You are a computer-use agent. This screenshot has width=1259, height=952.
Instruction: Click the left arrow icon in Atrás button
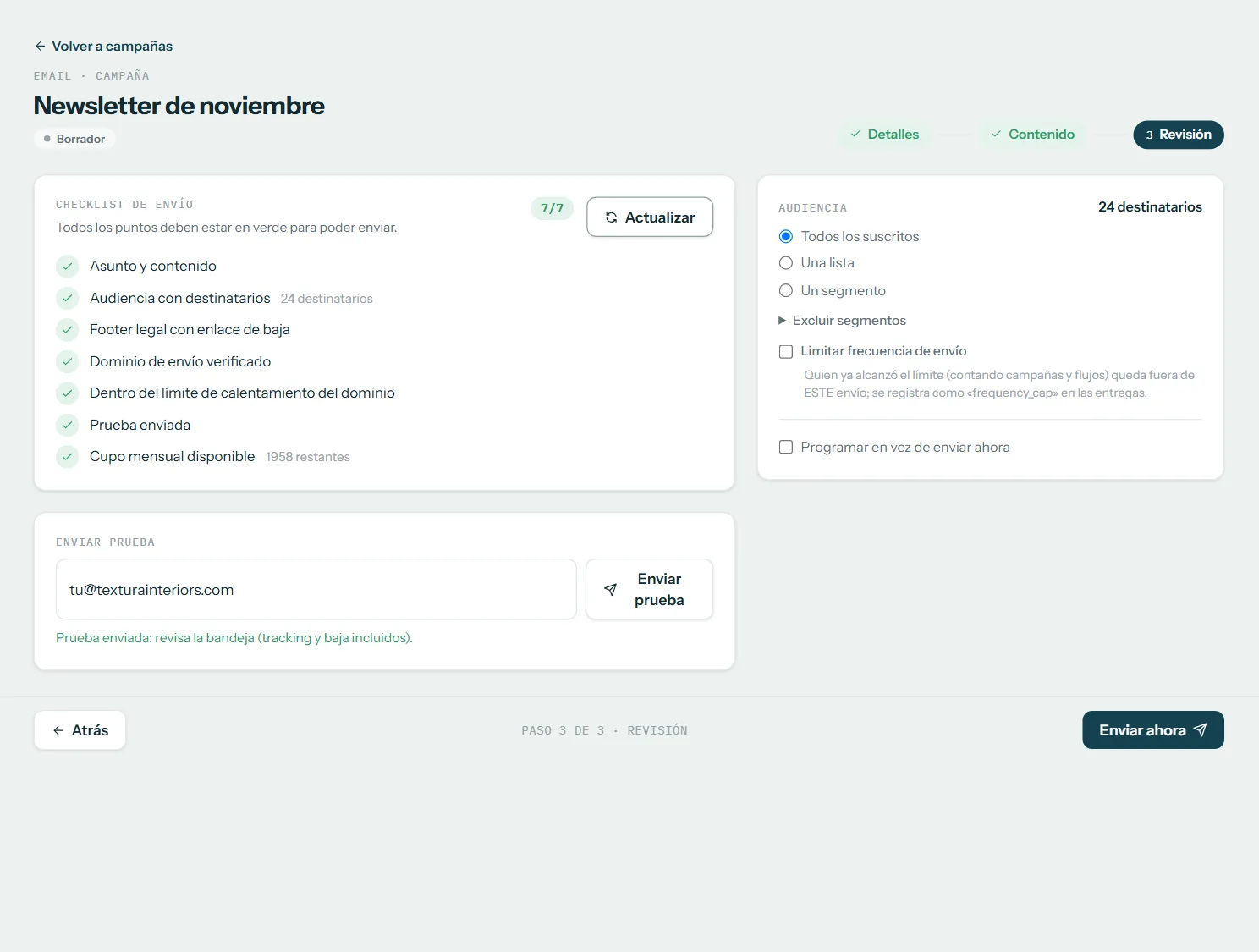tap(58, 730)
